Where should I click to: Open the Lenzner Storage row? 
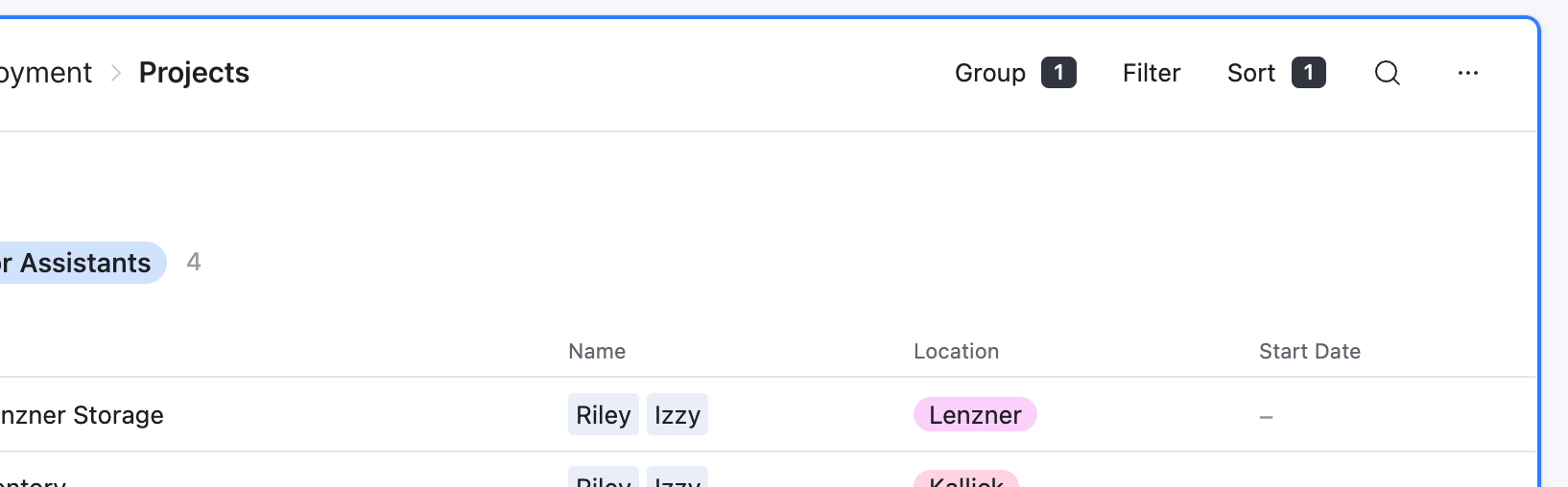click(82, 415)
